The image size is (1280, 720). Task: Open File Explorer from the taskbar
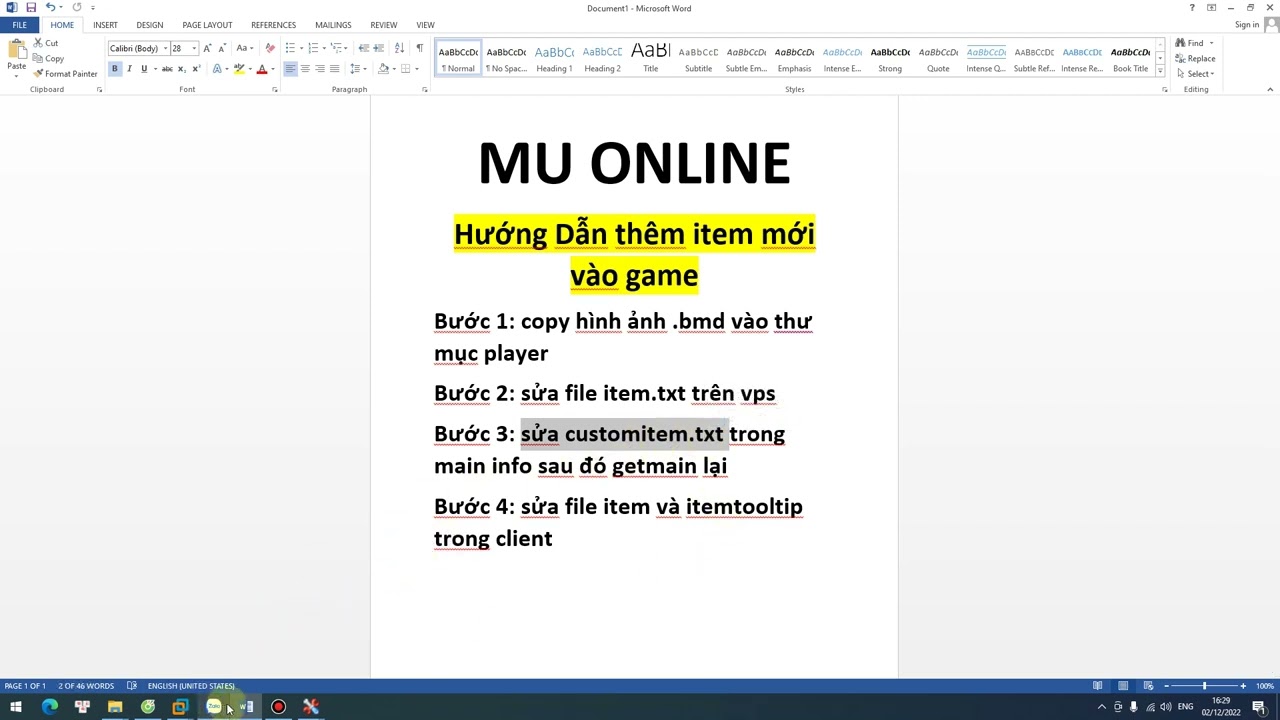115,707
